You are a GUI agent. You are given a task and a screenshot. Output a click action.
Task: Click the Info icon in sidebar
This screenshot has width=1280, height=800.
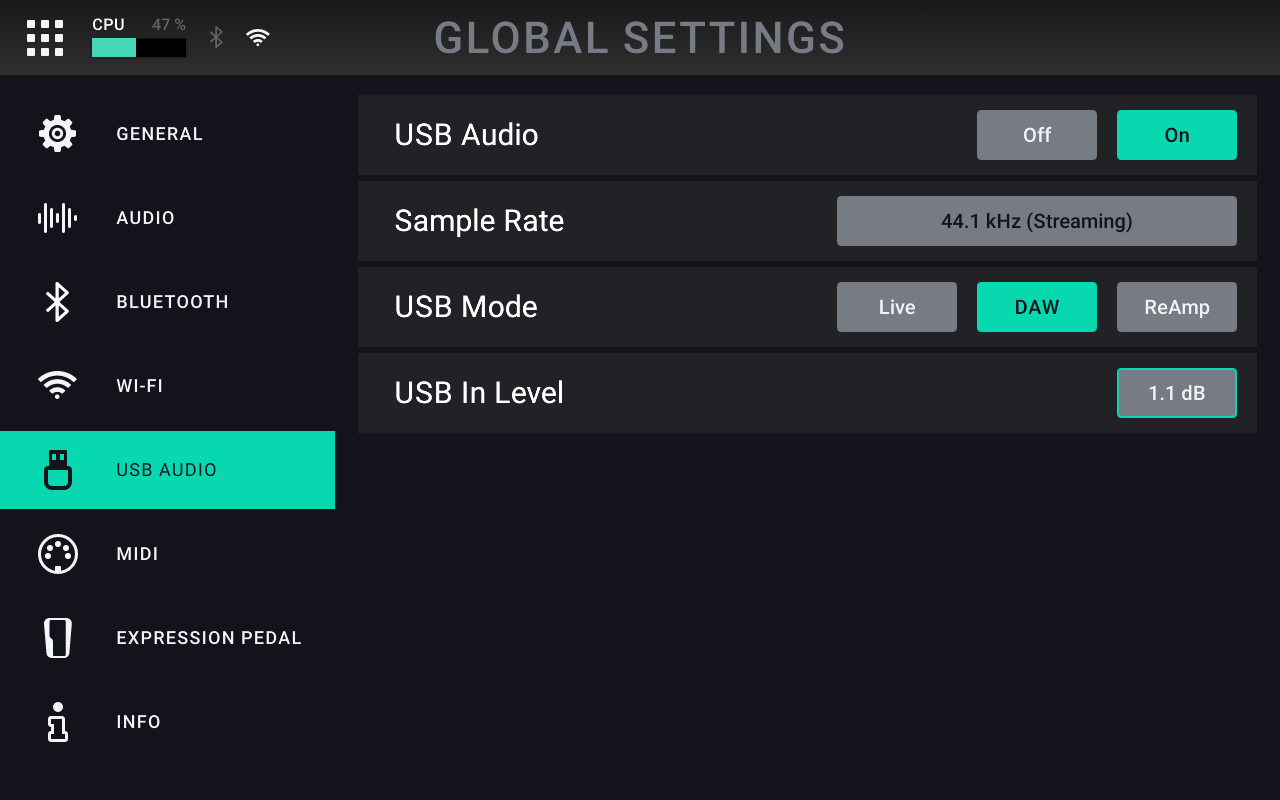(x=58, y=722)
